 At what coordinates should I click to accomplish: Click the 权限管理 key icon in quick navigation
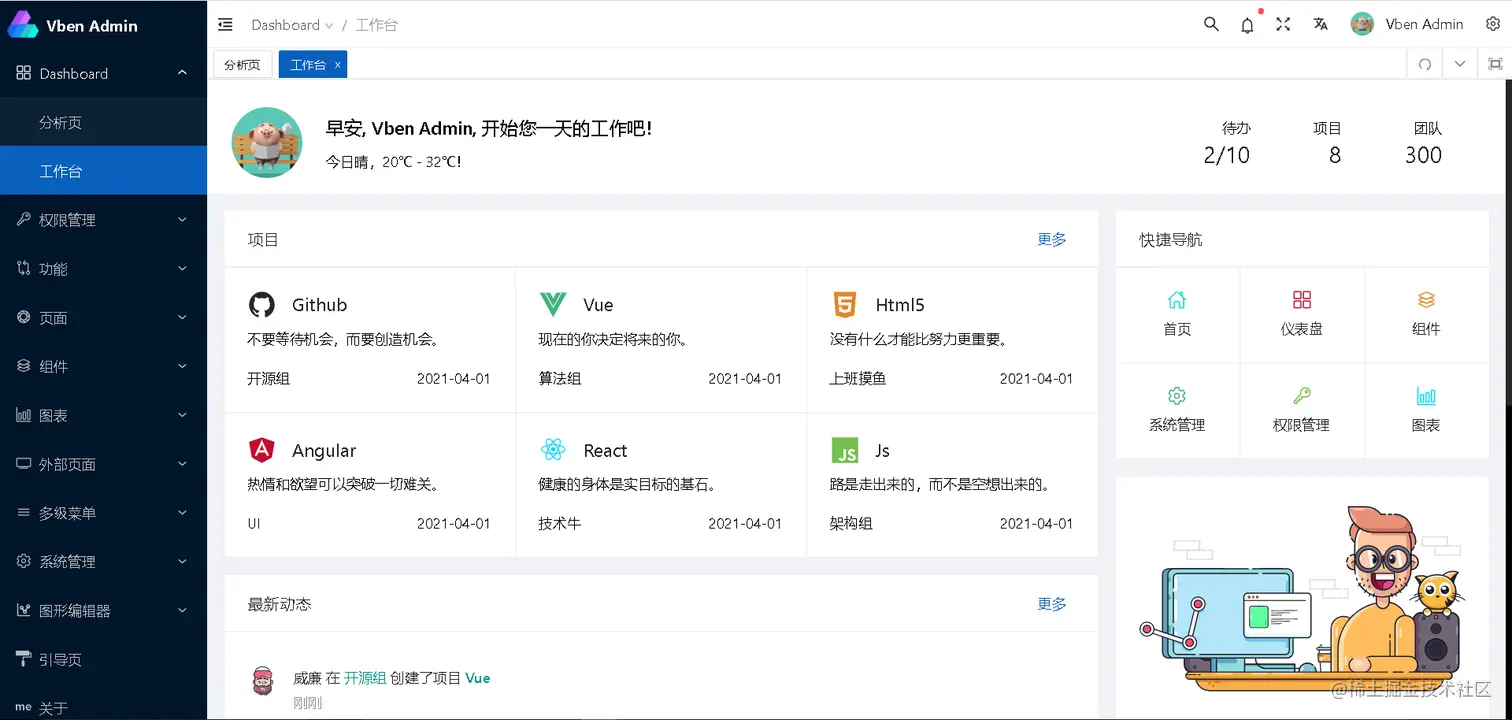tap(1302, 395)
